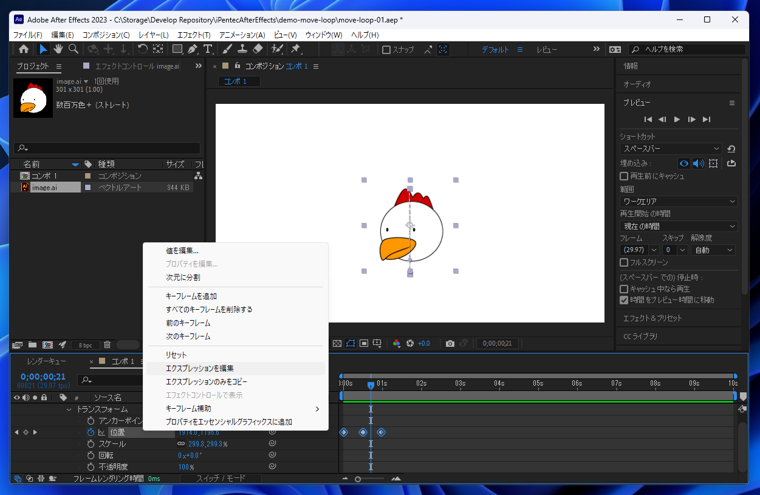The image size is (760, 495).
Task: Select the Rotation tool
Action: (x=142, y=49)
